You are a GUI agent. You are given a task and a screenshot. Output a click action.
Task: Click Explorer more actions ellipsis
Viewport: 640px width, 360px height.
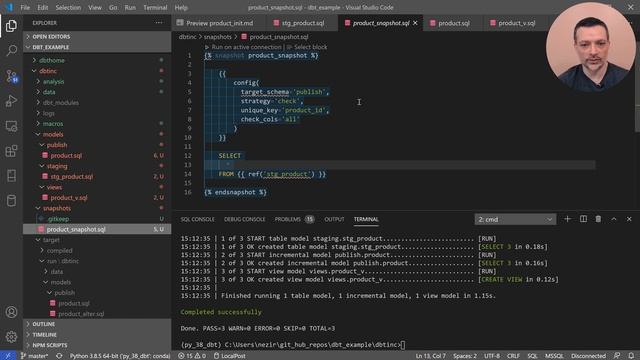pos(159,23)
